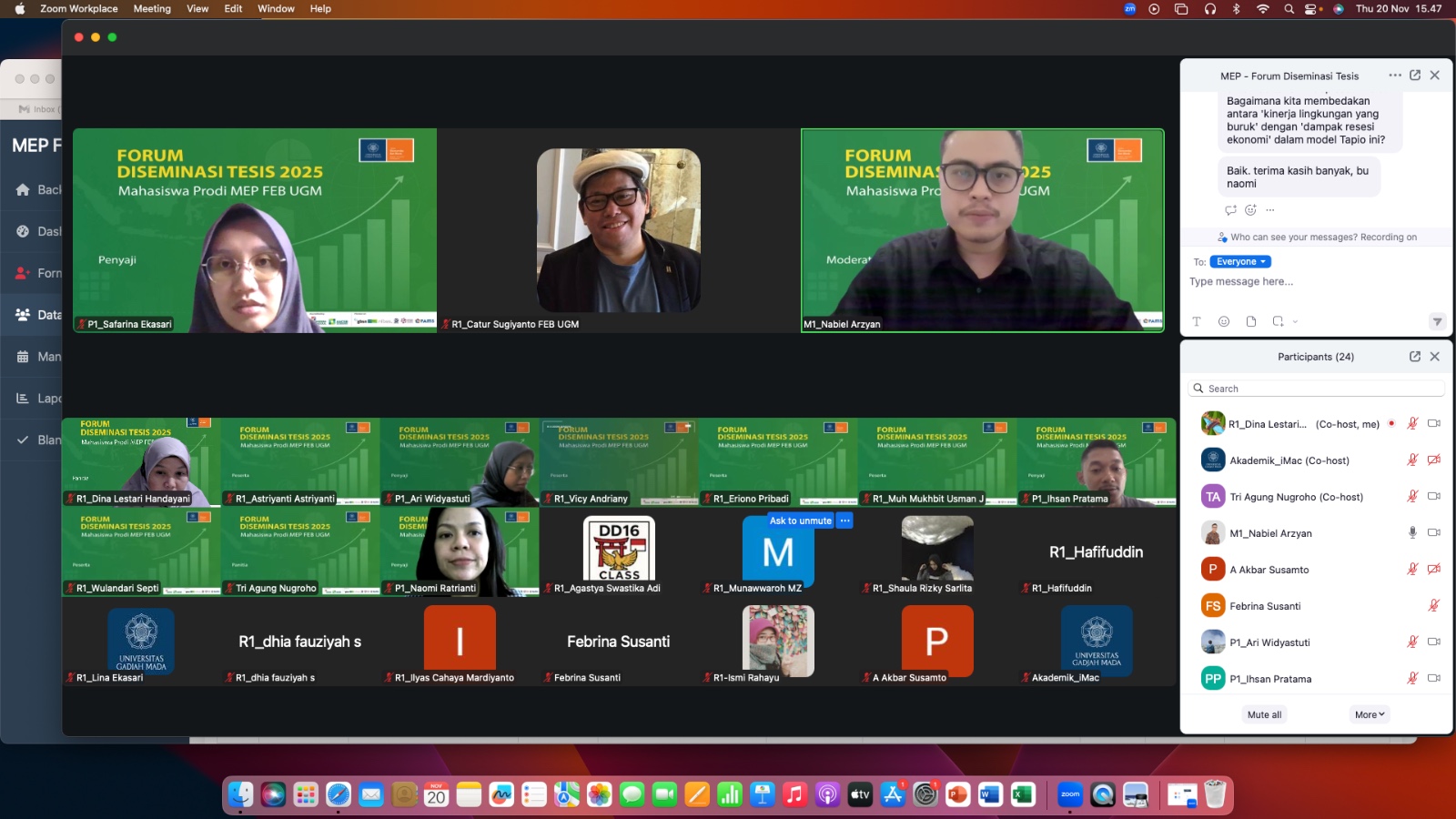Pop out the chat panel window

[1415, 76]
